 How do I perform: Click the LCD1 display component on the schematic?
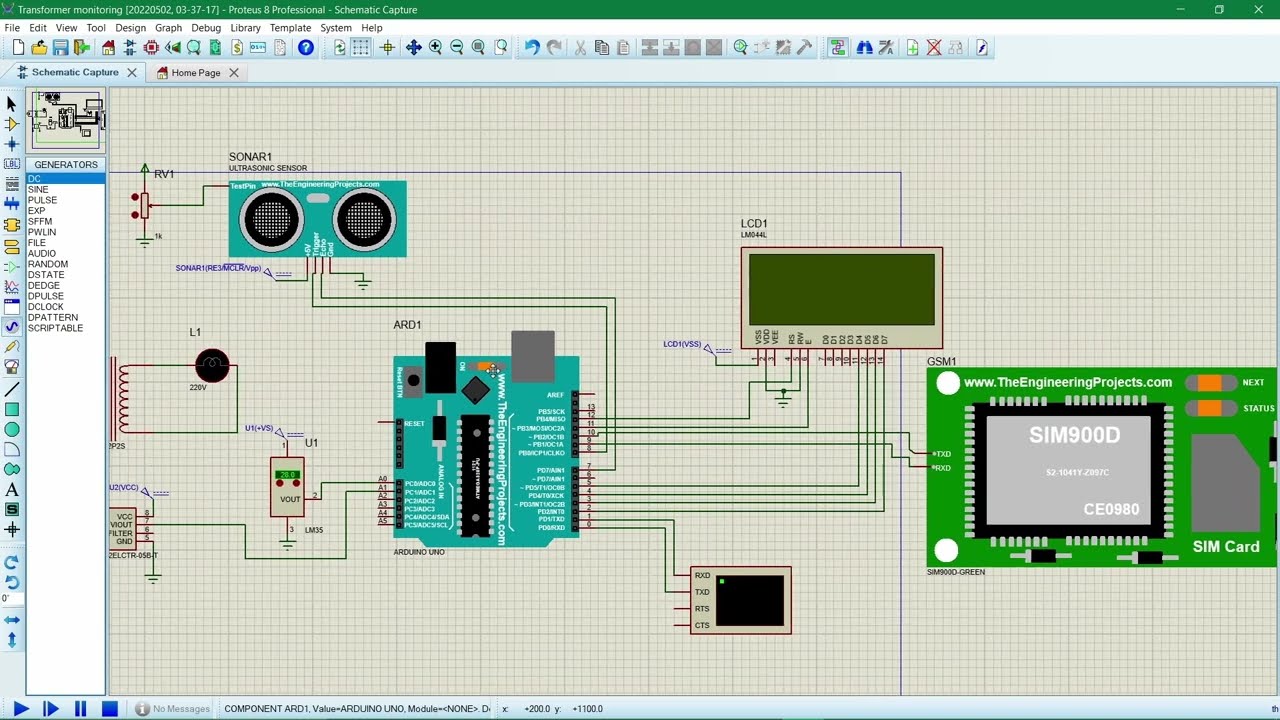pos(842,298)
